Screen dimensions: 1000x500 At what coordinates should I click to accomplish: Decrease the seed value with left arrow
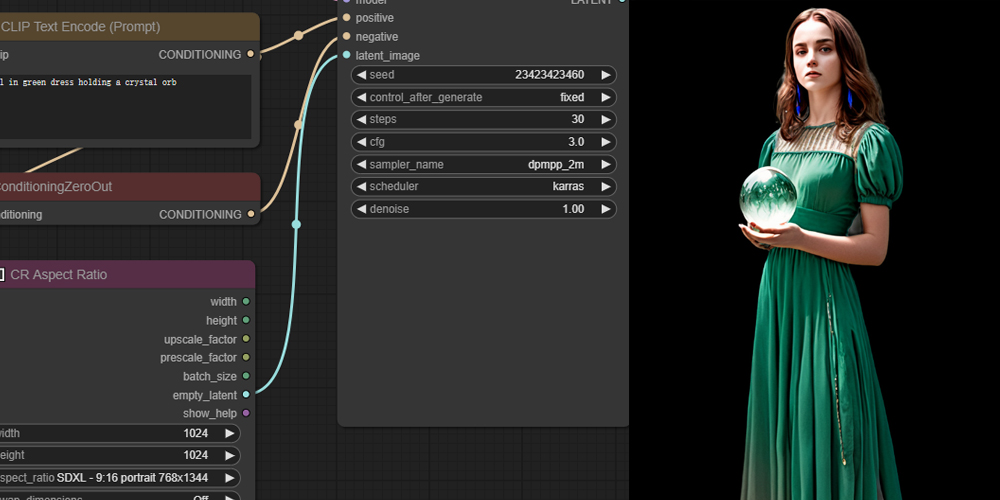[361, 75]
